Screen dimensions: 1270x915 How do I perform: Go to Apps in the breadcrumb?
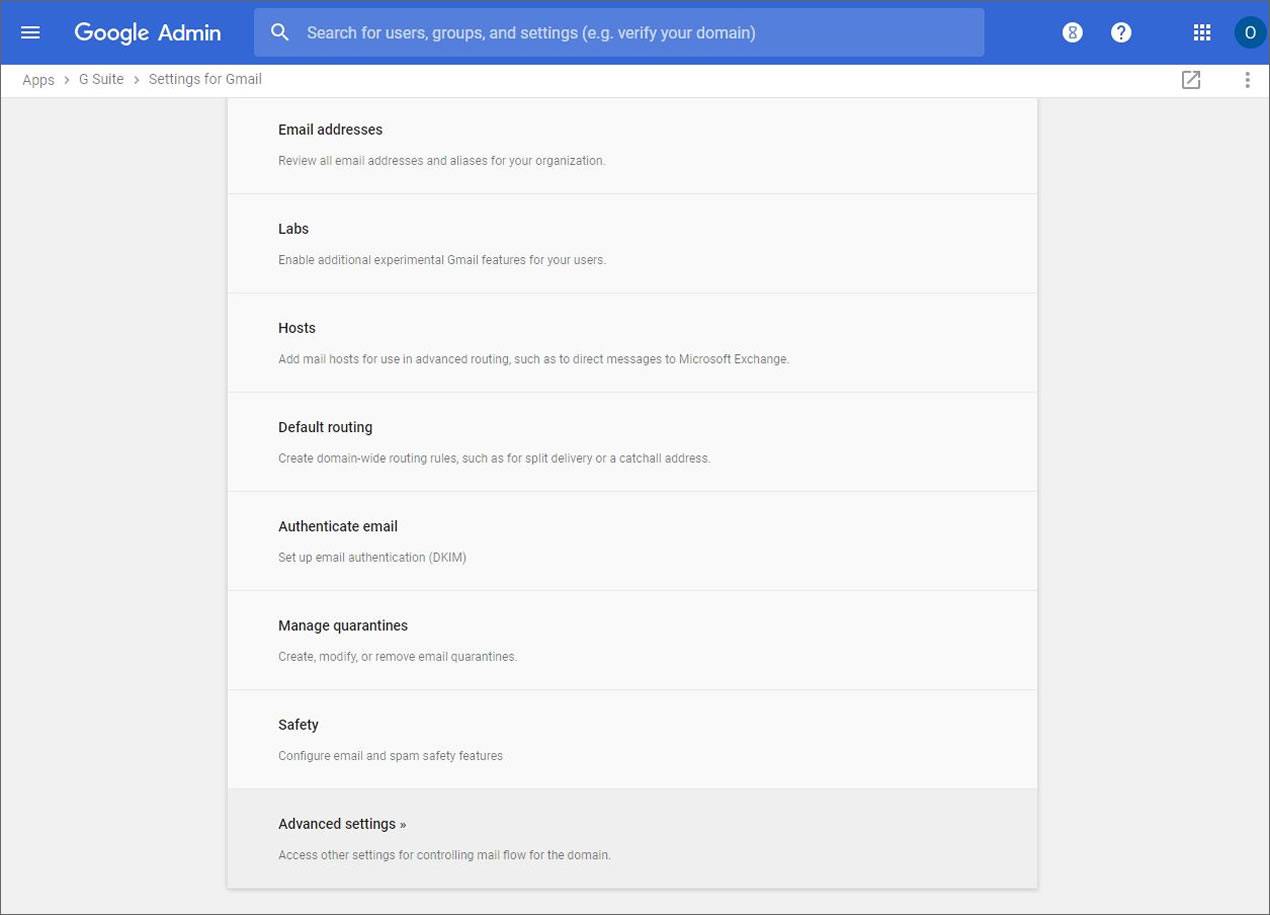click(x=38, y=80)
